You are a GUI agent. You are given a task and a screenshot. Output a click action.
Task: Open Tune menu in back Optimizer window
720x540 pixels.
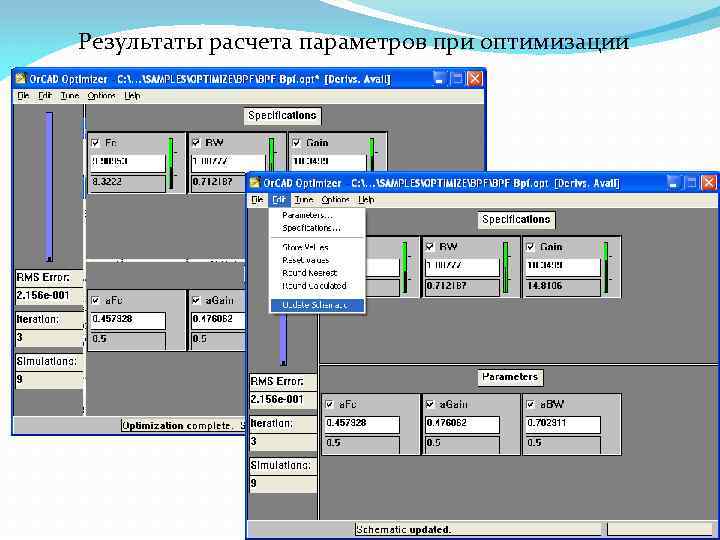pos(69,96)
